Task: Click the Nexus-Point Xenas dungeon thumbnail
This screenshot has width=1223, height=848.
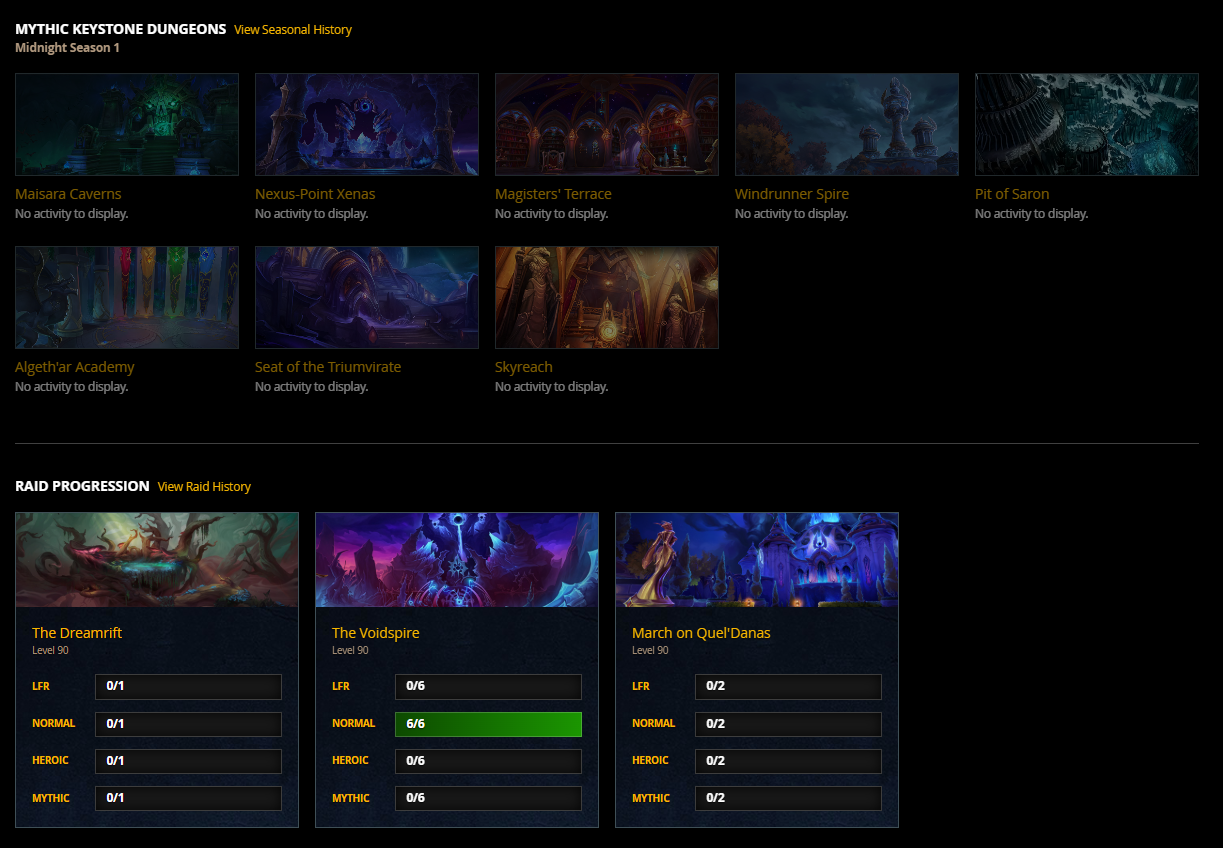Action: pyautogui.click(x=367, y=125)
